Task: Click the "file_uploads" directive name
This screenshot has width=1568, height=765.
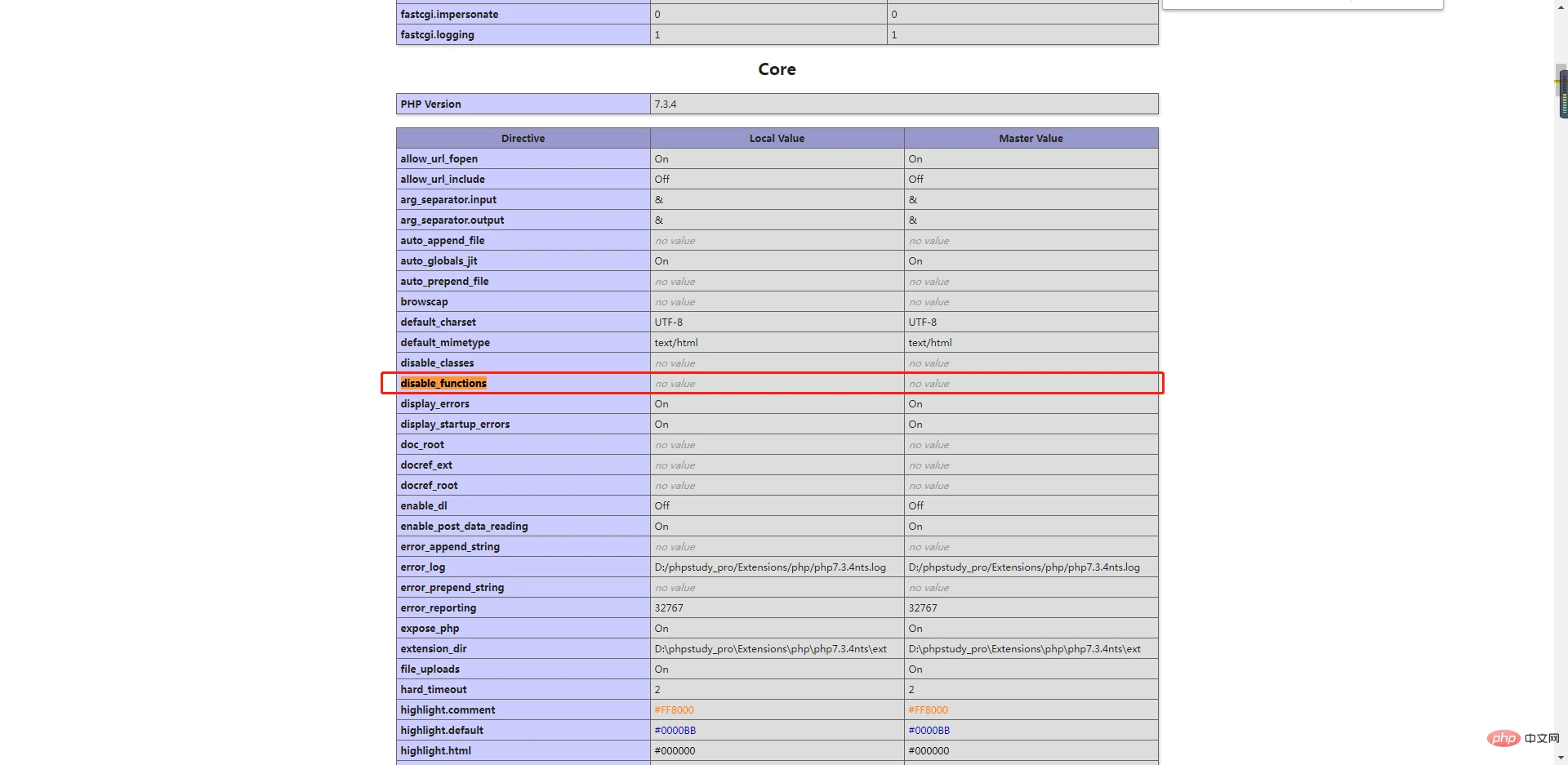Action: 430,669
